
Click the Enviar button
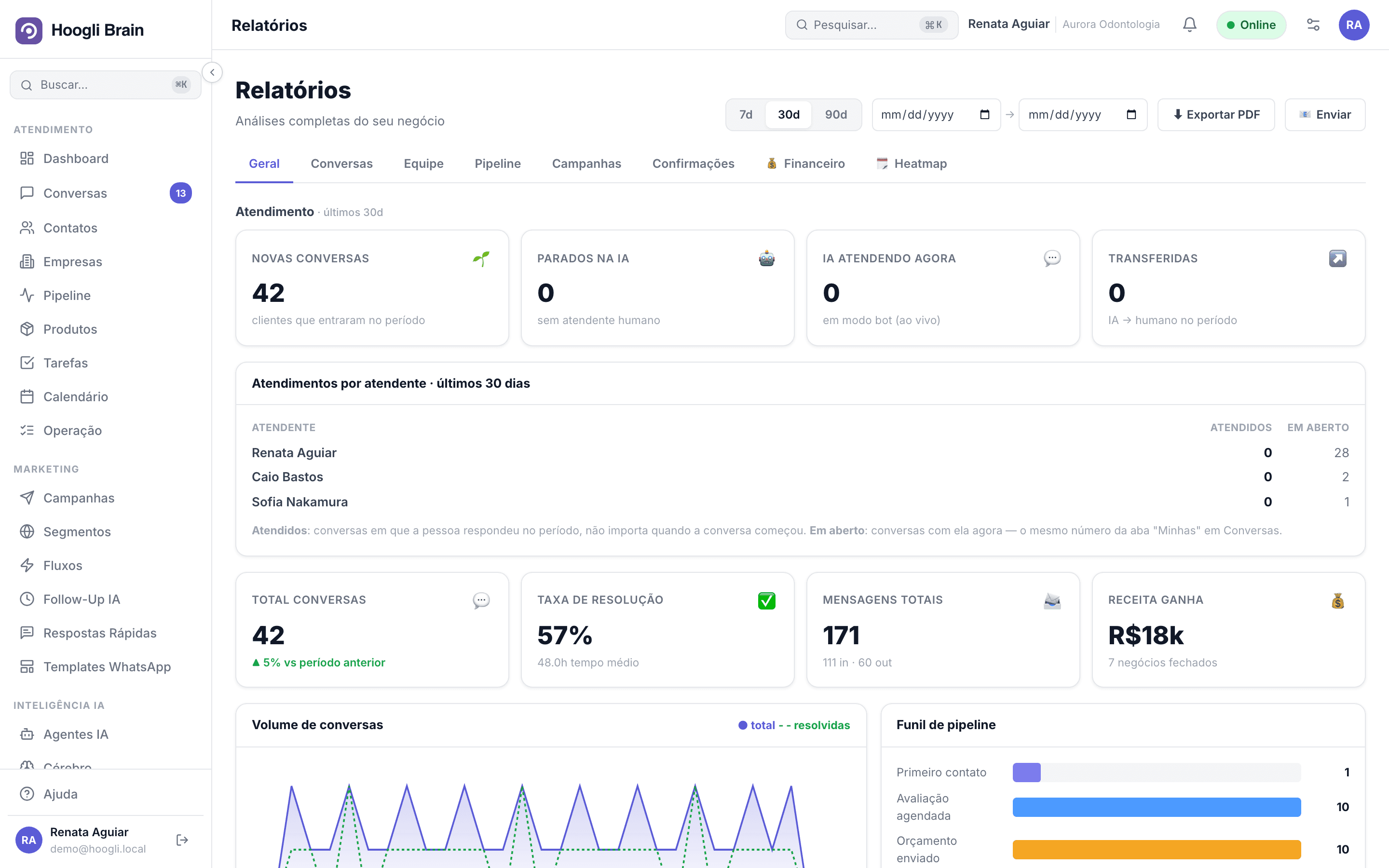1325,115
